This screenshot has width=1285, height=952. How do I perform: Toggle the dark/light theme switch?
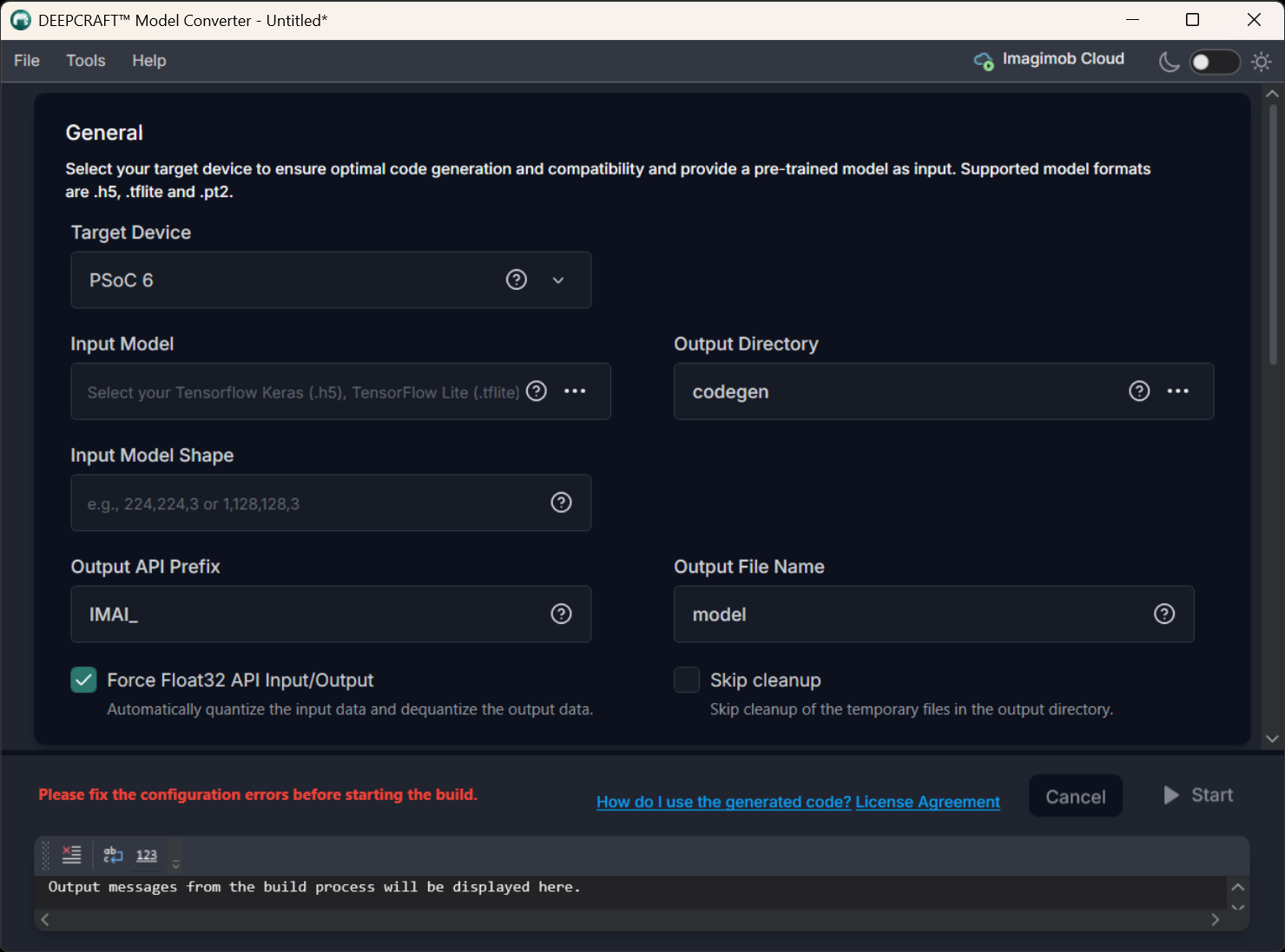(1215, 62)
